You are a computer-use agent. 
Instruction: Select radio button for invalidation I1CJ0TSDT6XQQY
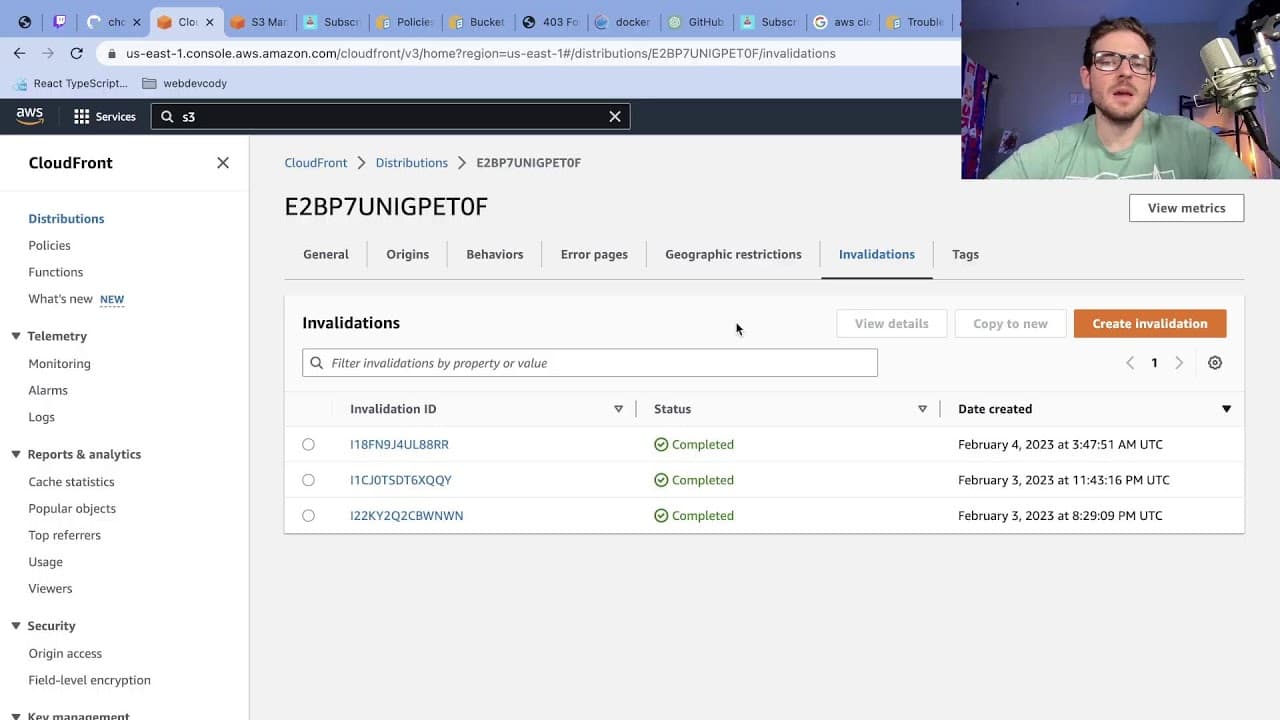308,480
